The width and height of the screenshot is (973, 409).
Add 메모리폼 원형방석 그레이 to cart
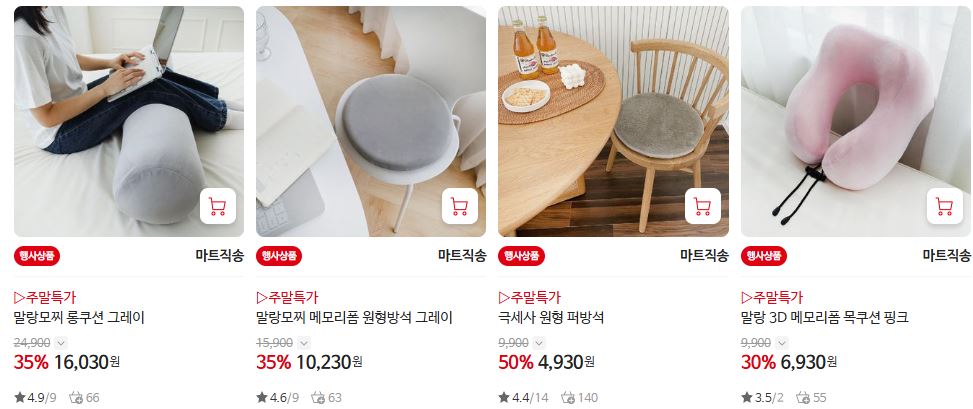tap(460, 206)
